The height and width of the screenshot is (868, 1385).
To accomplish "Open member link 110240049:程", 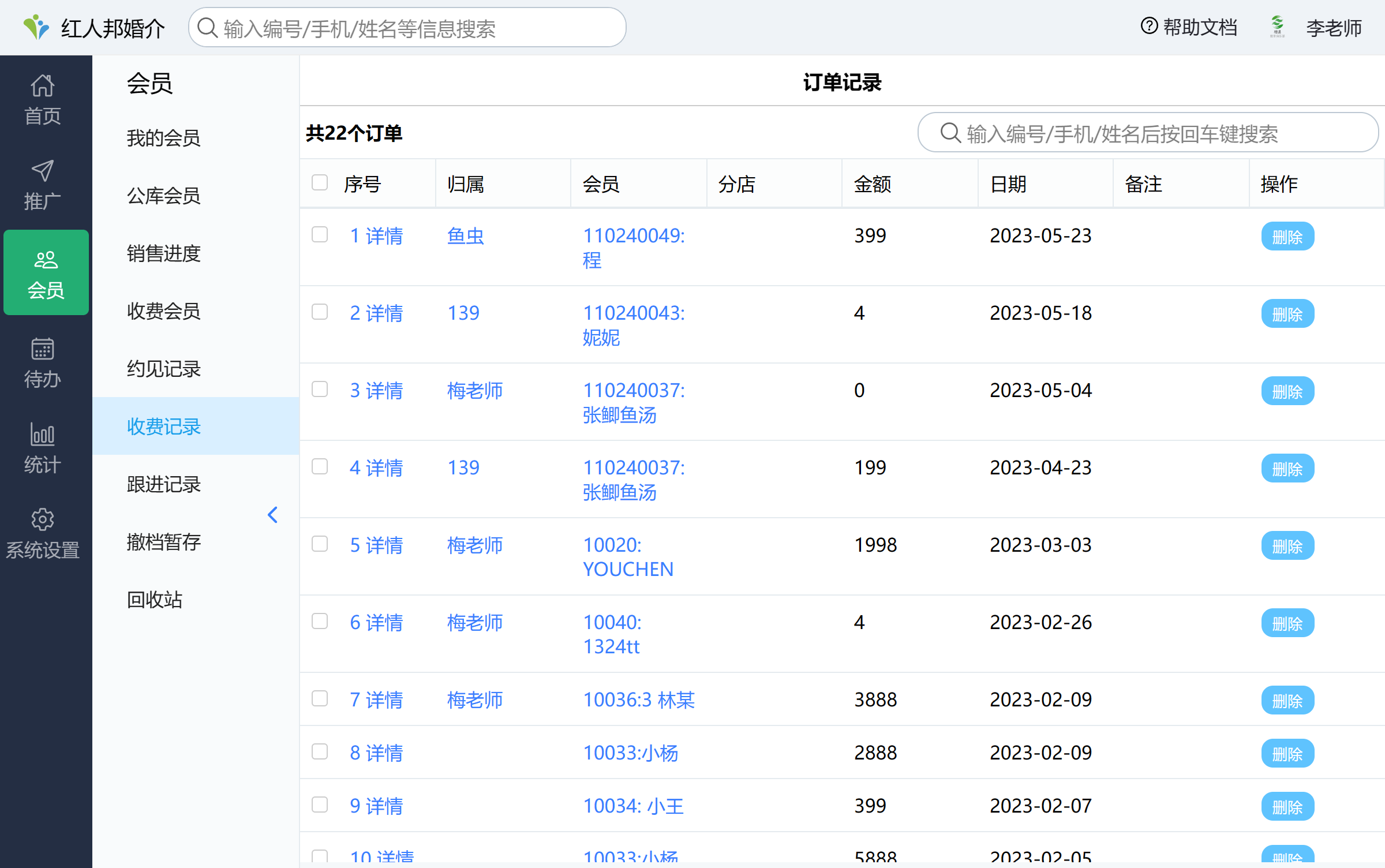I will [634, 248].
